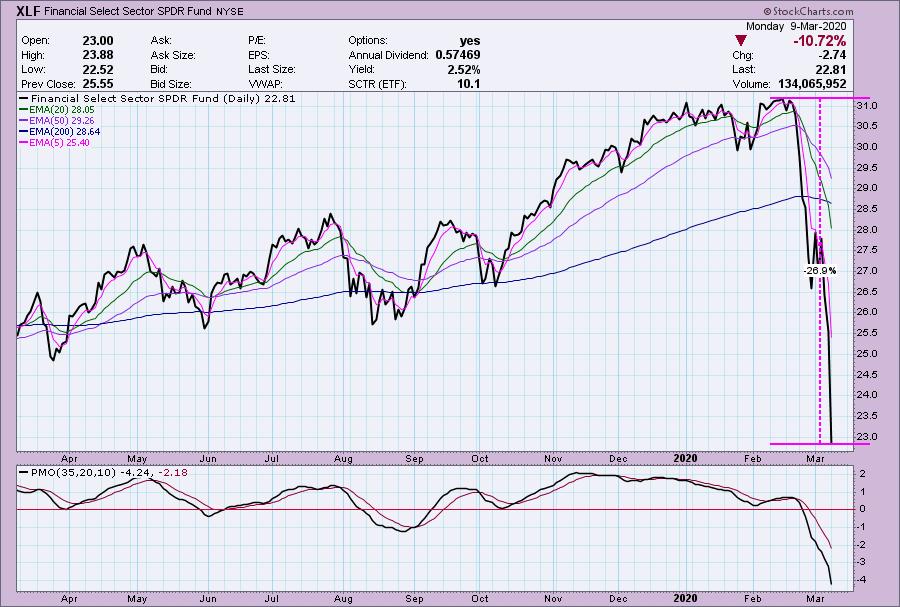Click the Open value 23.00
The image size is (900, 607).
pos(98,41)
